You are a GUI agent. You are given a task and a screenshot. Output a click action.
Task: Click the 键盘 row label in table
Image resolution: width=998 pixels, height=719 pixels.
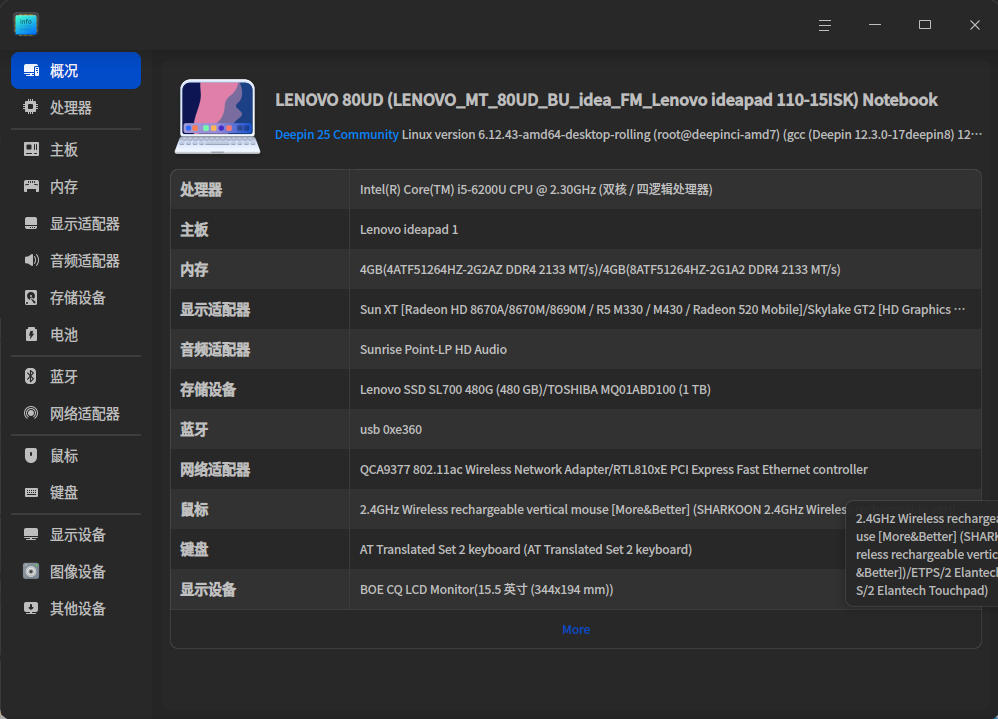194,550
